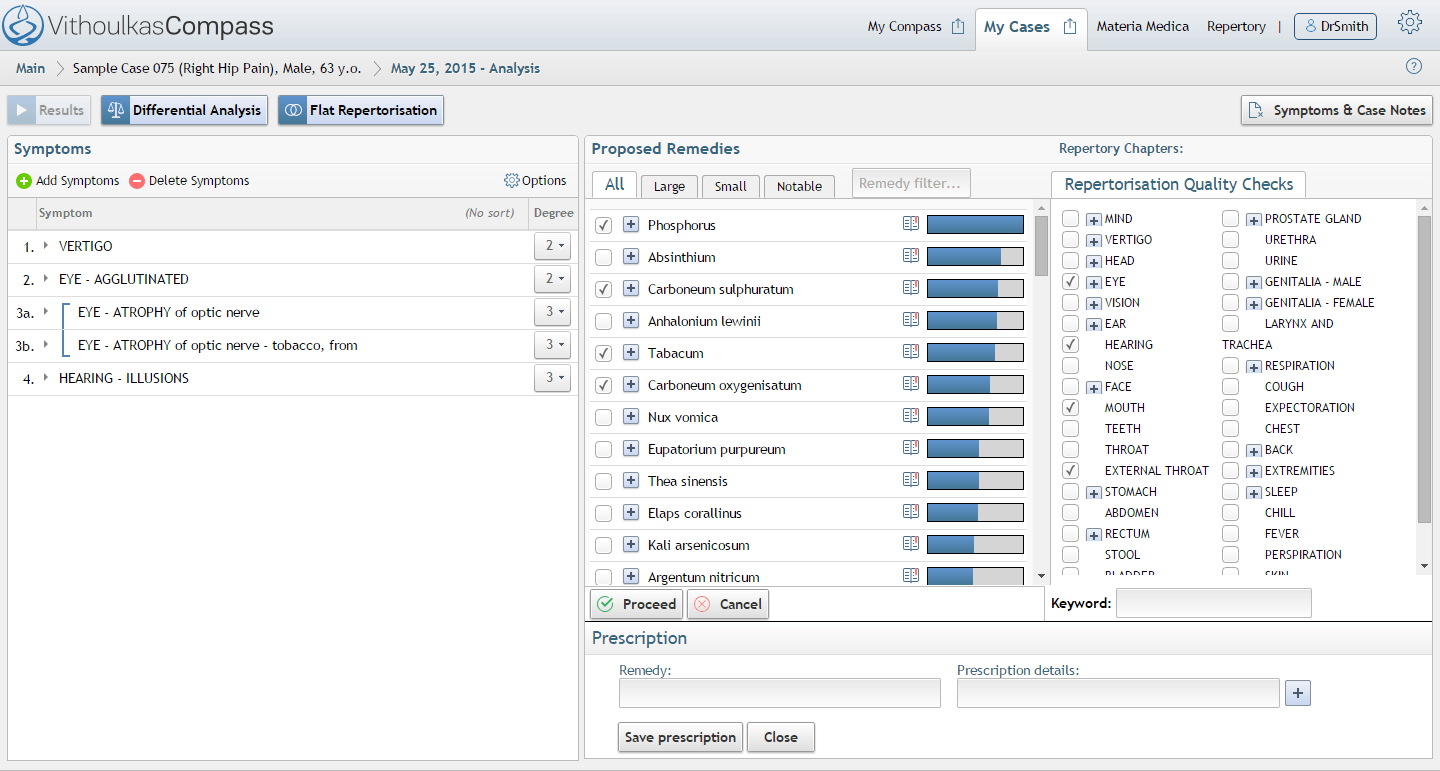The height and width of the screenshot is (771, 1440).
Task: Click the share icon next to My Compass
Action: click(958, 26)
